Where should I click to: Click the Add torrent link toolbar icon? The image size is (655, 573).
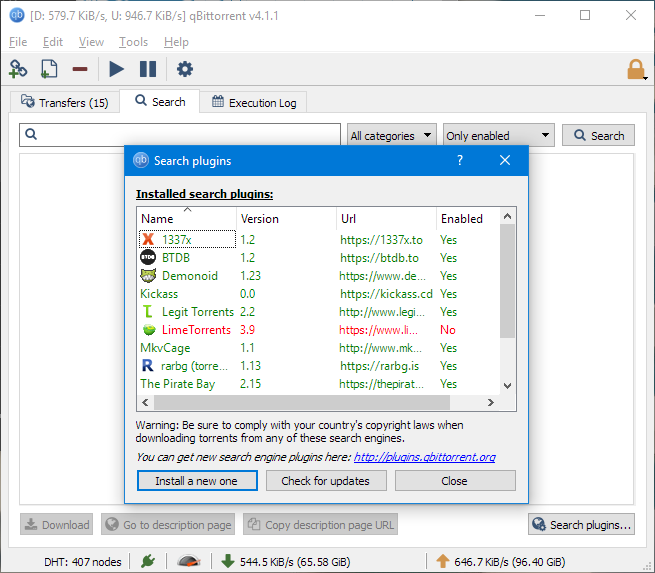click(18, 69)
